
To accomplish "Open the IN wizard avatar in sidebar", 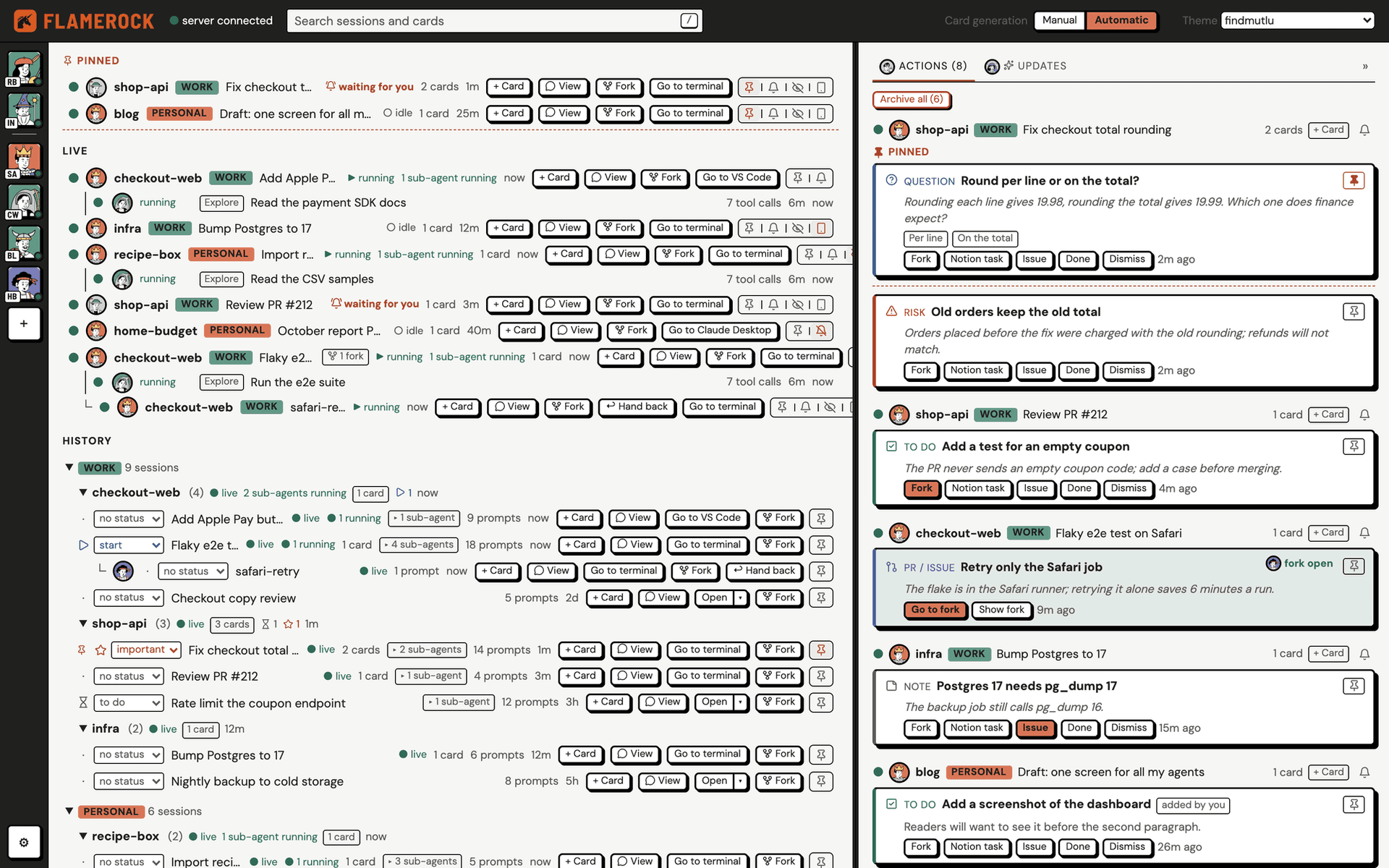I will pos(24,111).
